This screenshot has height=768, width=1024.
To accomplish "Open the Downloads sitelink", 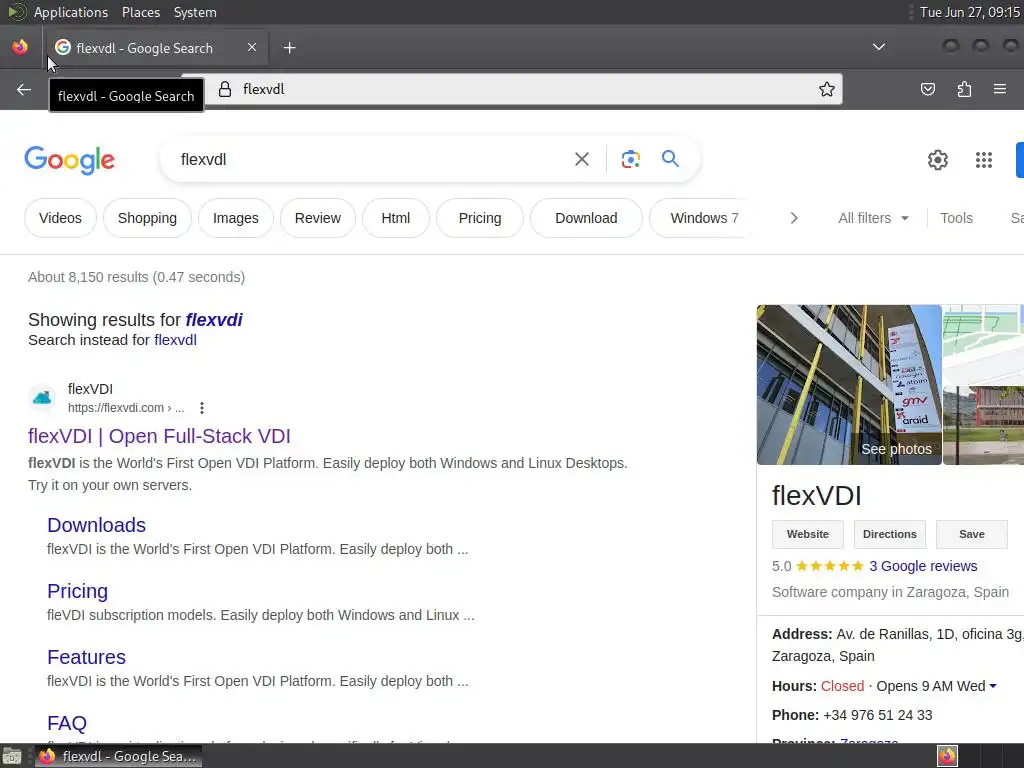I will (x=96, y=525).
